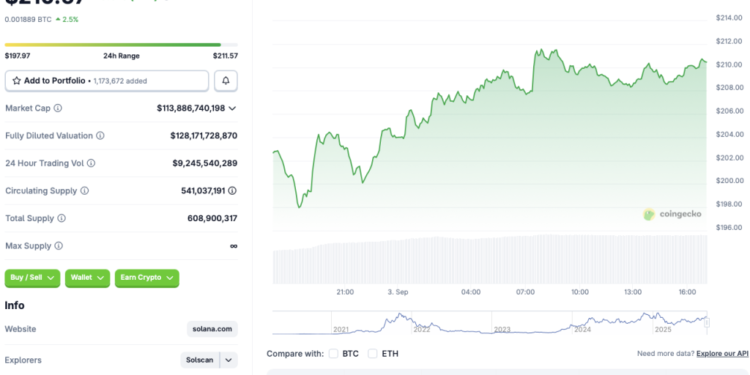
Task: Open the Buy / Sell dropdown
Action: pos(33,278)
